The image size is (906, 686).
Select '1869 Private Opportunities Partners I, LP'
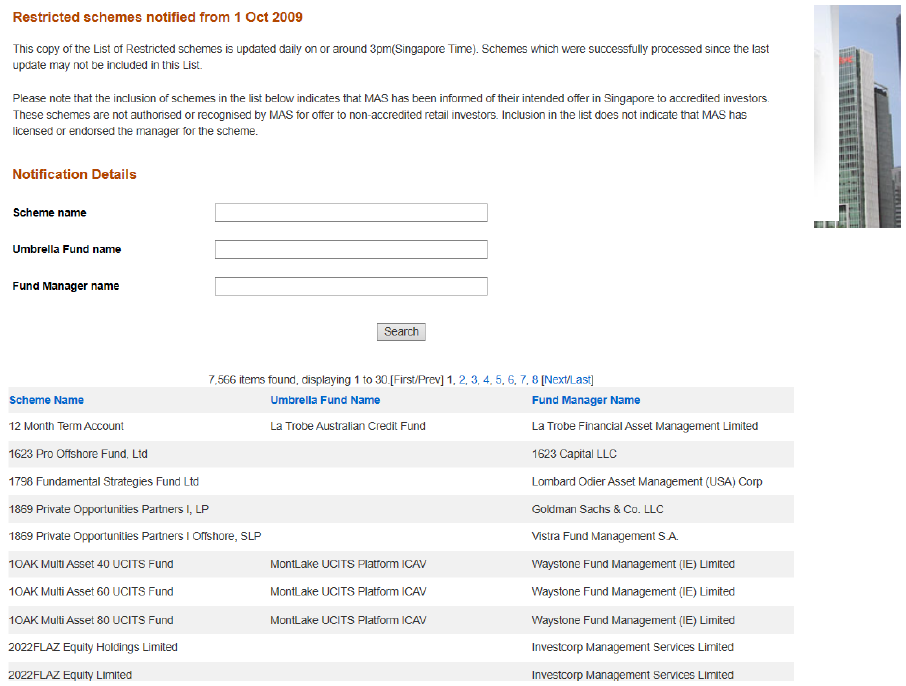pos(109,509)
